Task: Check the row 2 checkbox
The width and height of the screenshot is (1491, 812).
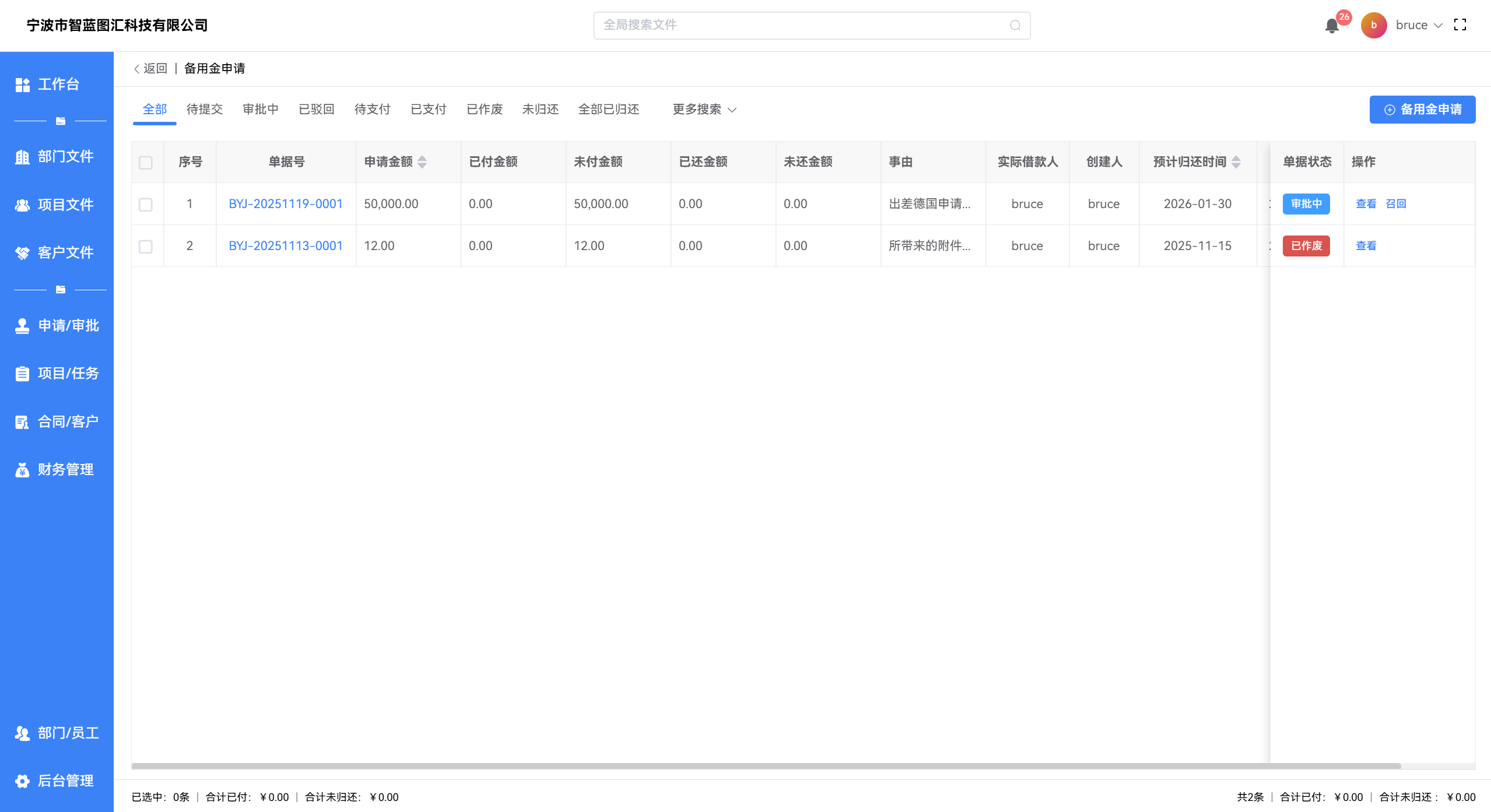Action: [x=146, y=247]
